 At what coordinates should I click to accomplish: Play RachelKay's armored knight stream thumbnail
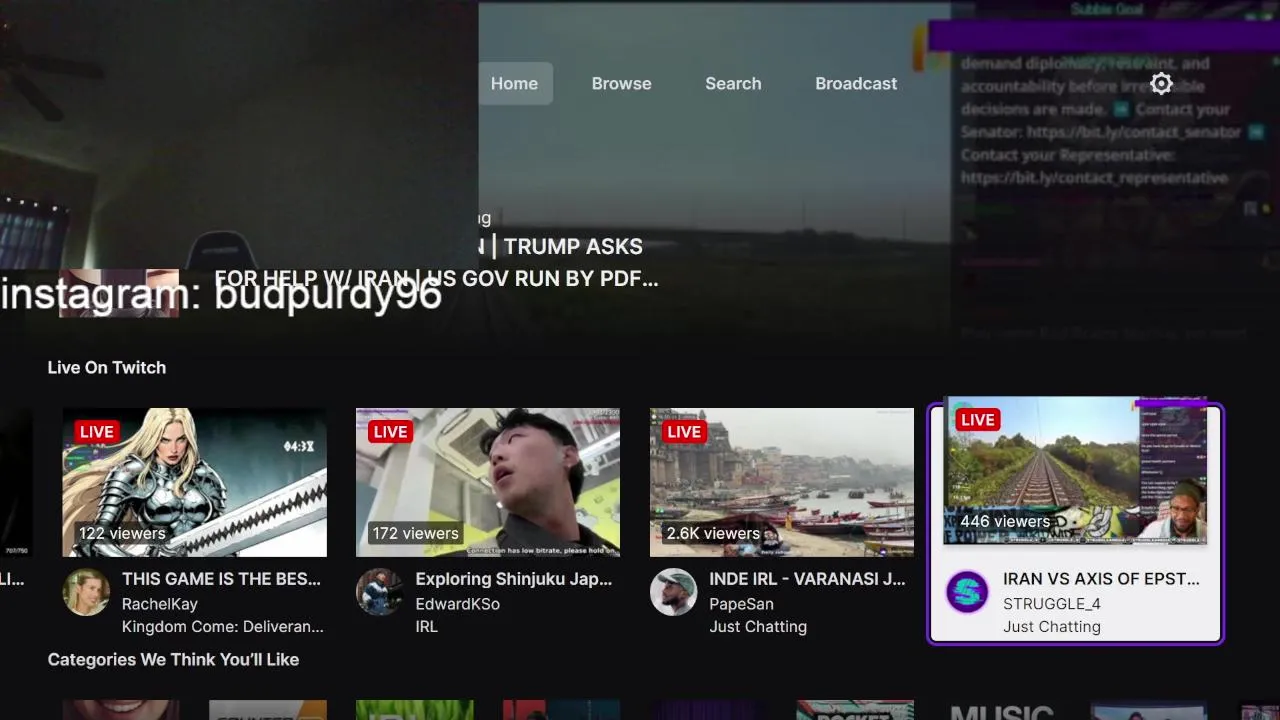pos(195,482)
